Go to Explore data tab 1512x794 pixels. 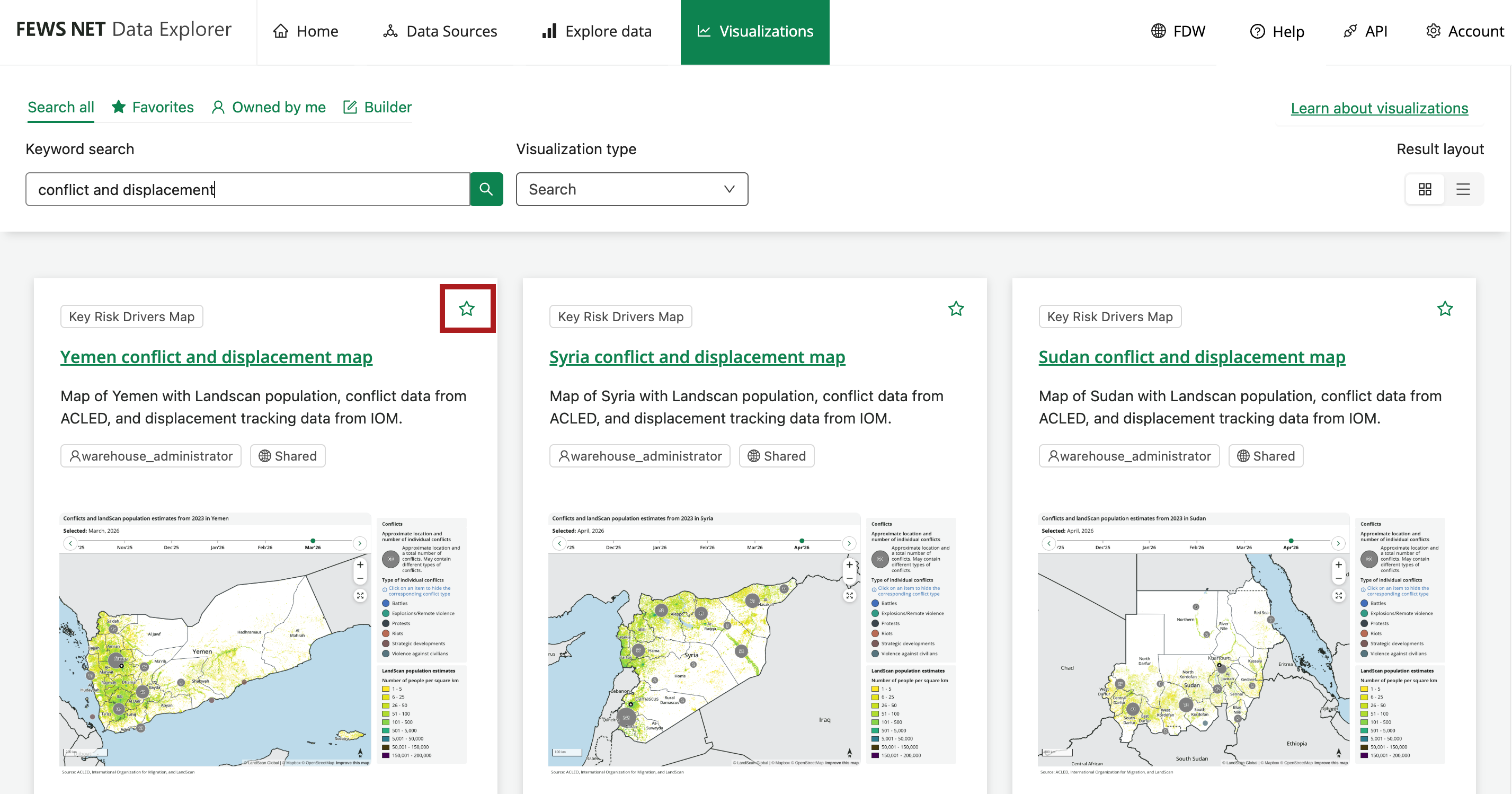pyautogui.click(x=597, y=31)
